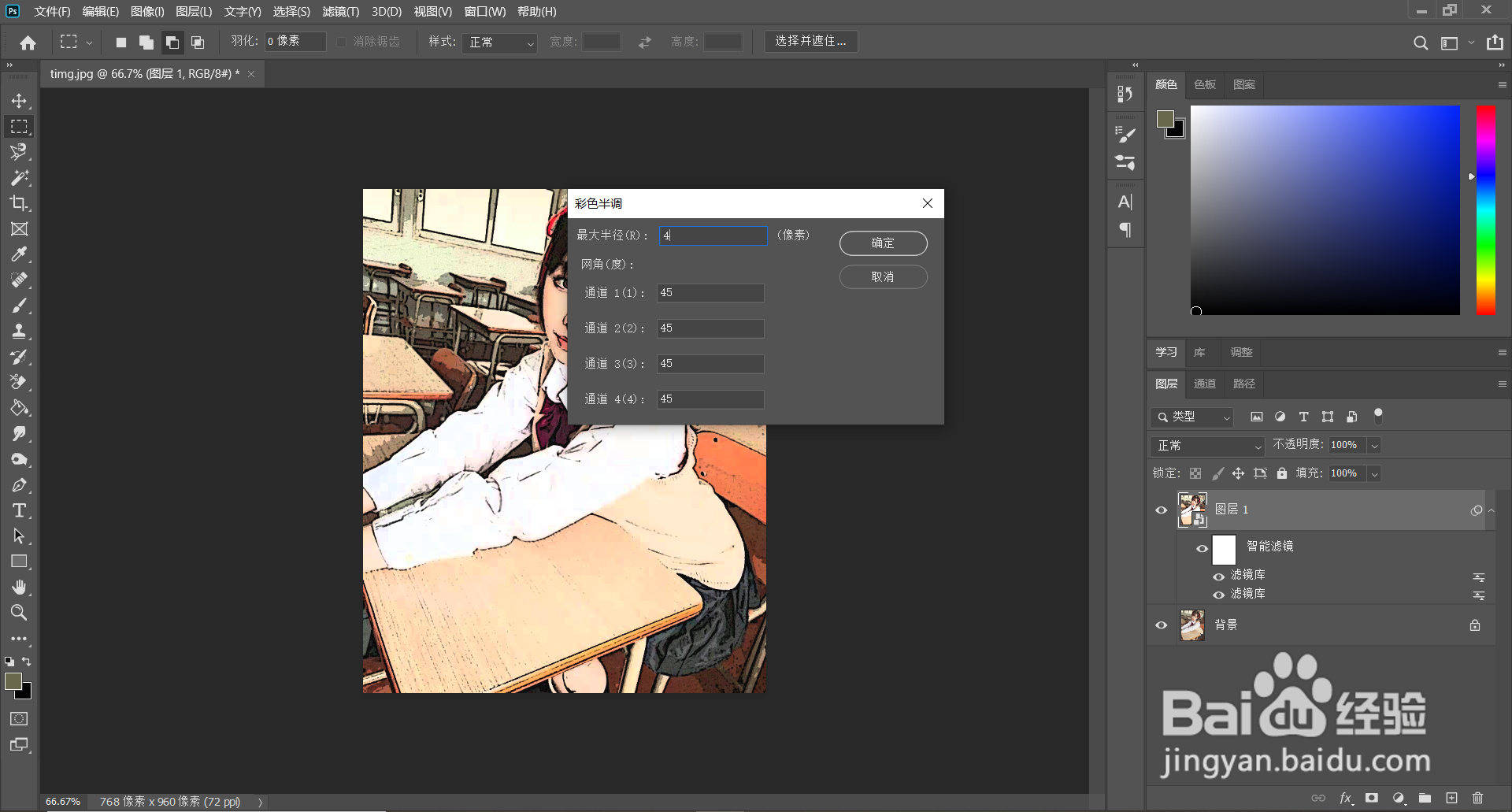Select the Crop tool

19,203
